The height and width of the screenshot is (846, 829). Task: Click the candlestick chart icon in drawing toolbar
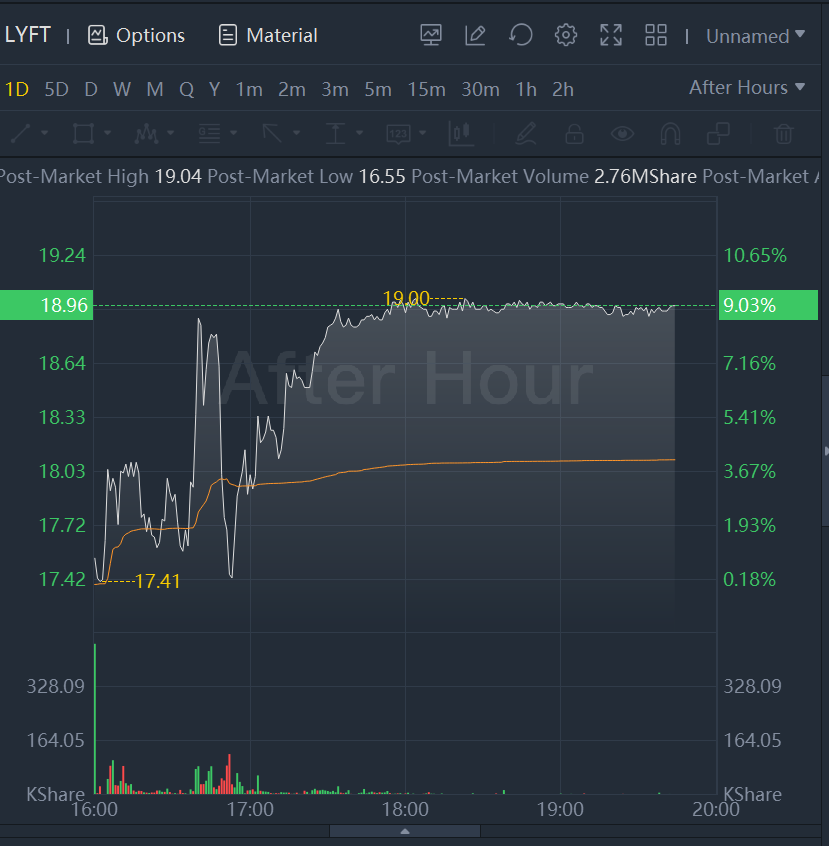(x=461, y=133)
